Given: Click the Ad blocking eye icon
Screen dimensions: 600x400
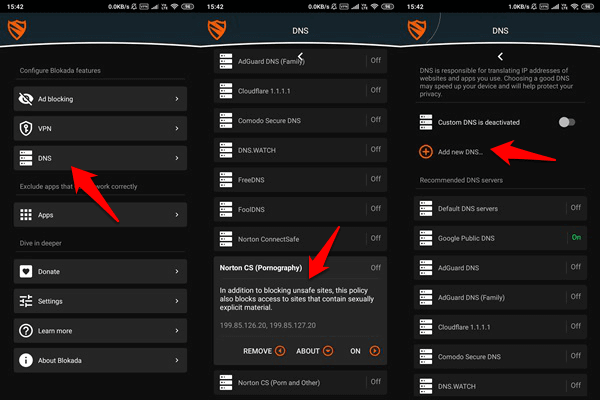Looking at the screenshot, I should coord(26,100).
